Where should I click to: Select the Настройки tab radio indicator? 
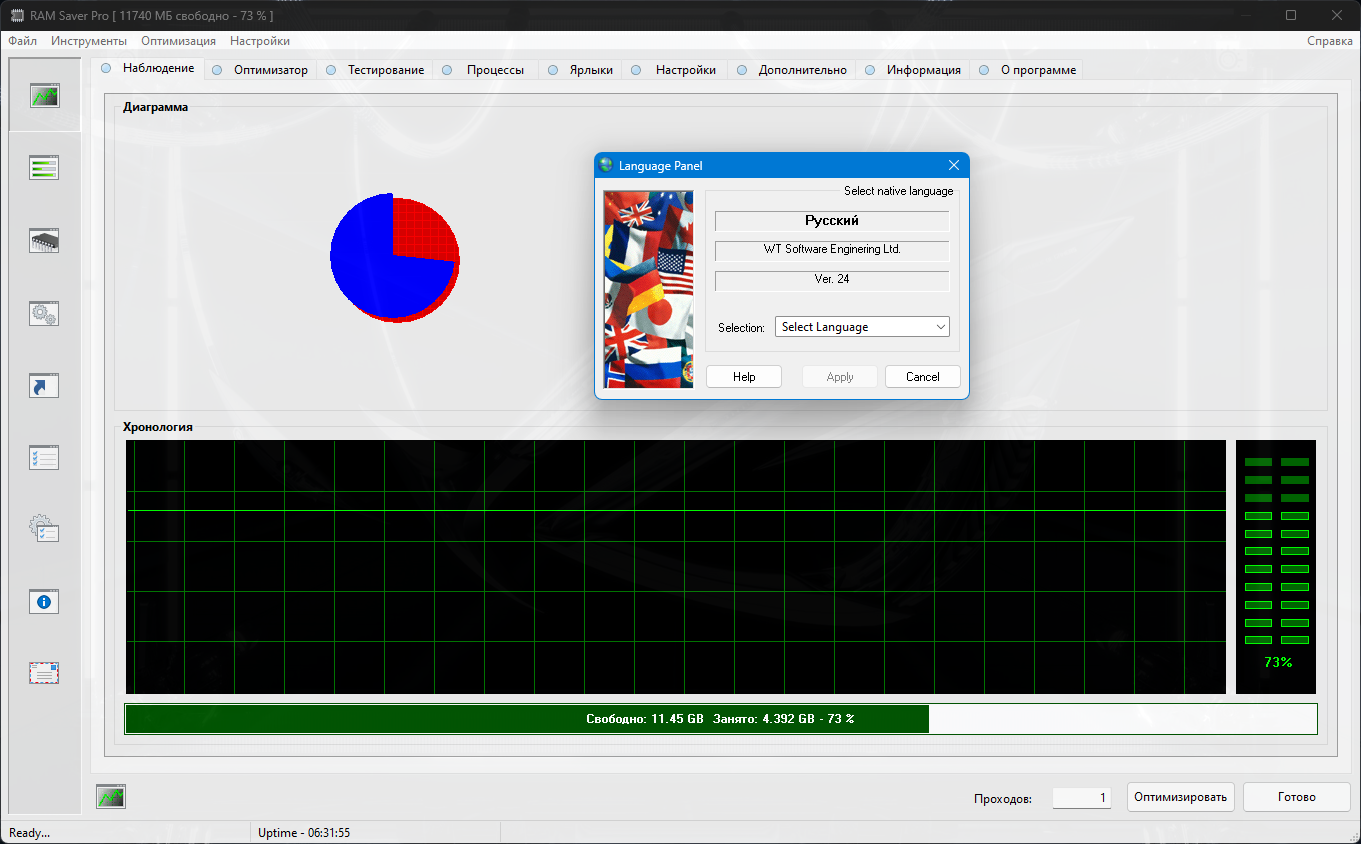coord(636,70)
